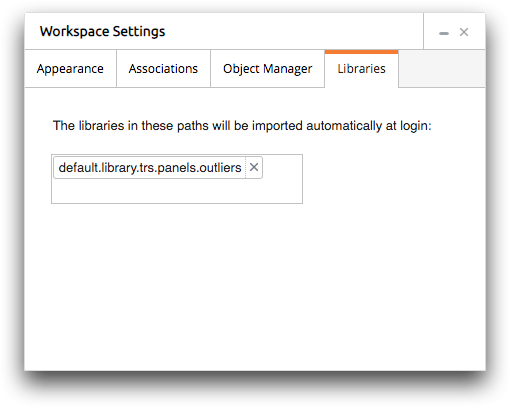510x407 pixels.
Task: Collapse the dialog using the dash icon
Action: click(x=444, y=33)
